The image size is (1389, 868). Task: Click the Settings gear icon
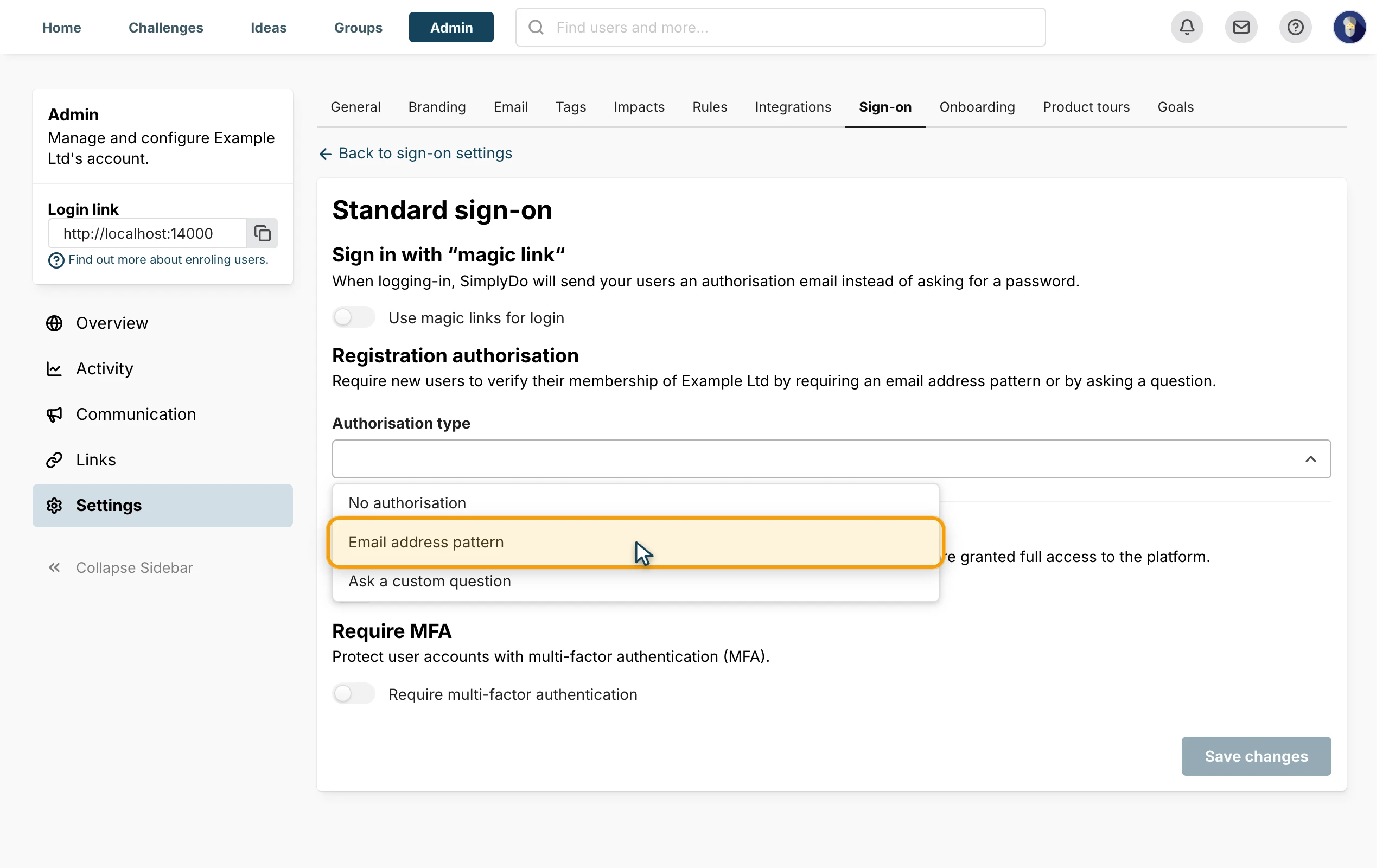tap(54, 505)
